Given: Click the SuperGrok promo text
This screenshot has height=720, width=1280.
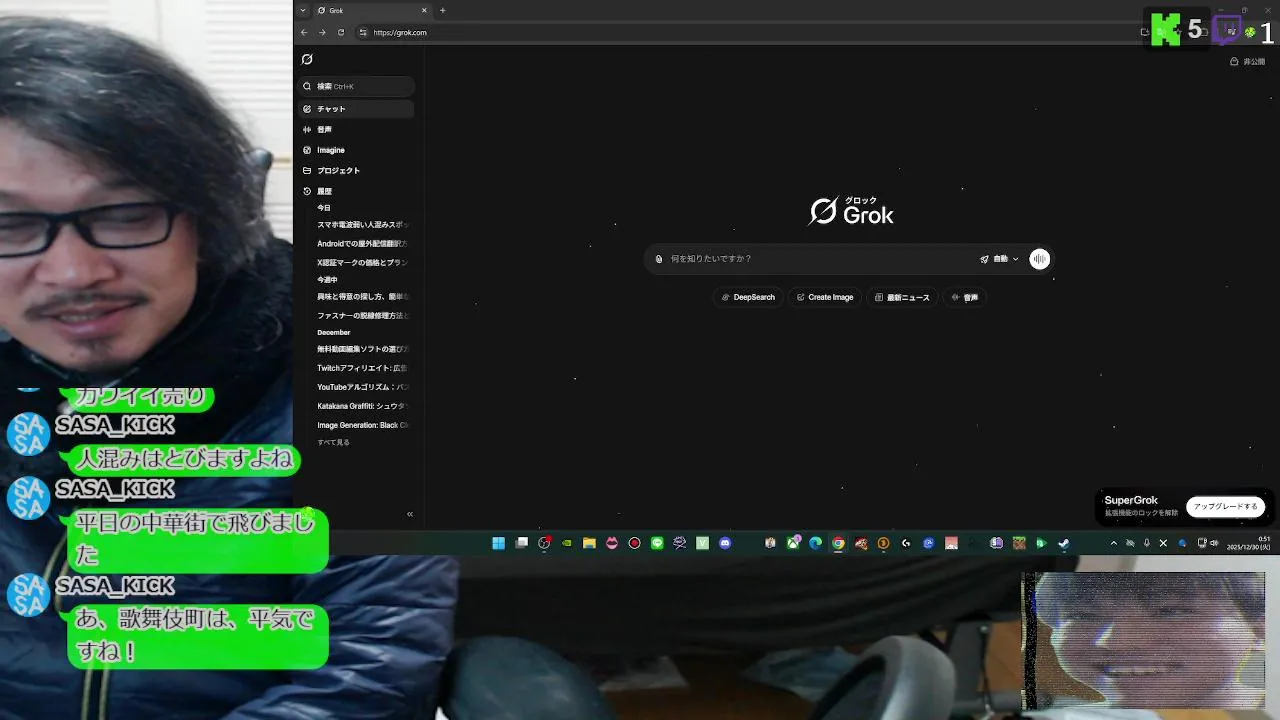Looking at the screenshot, I should (x=1131, y=500).
